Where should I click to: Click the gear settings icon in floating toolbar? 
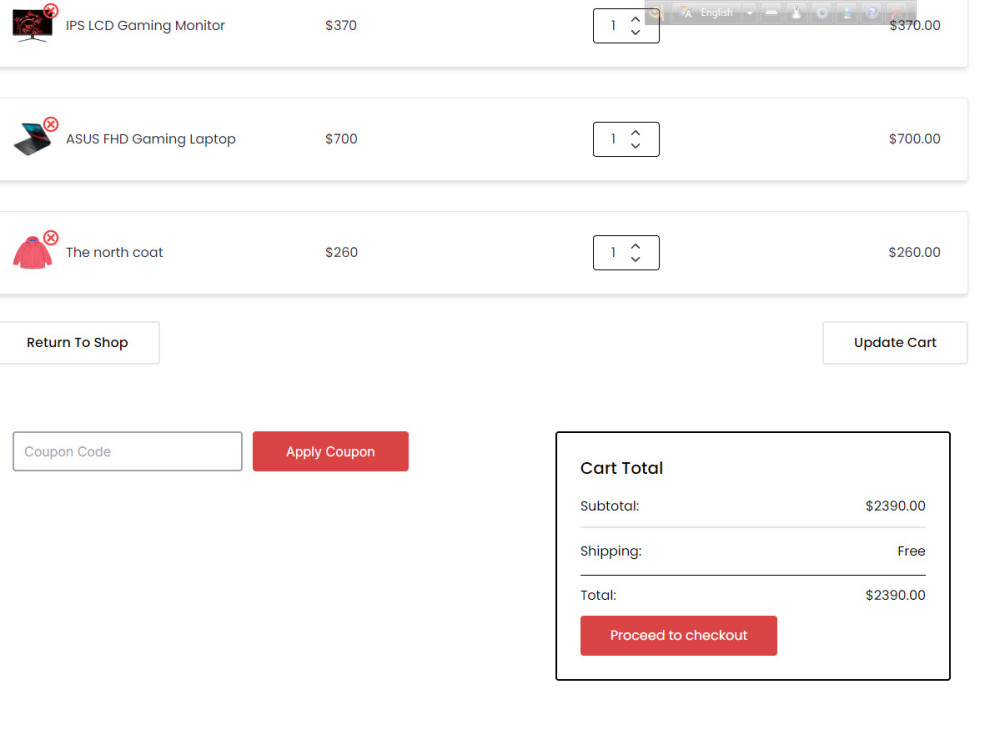(822, 13)
